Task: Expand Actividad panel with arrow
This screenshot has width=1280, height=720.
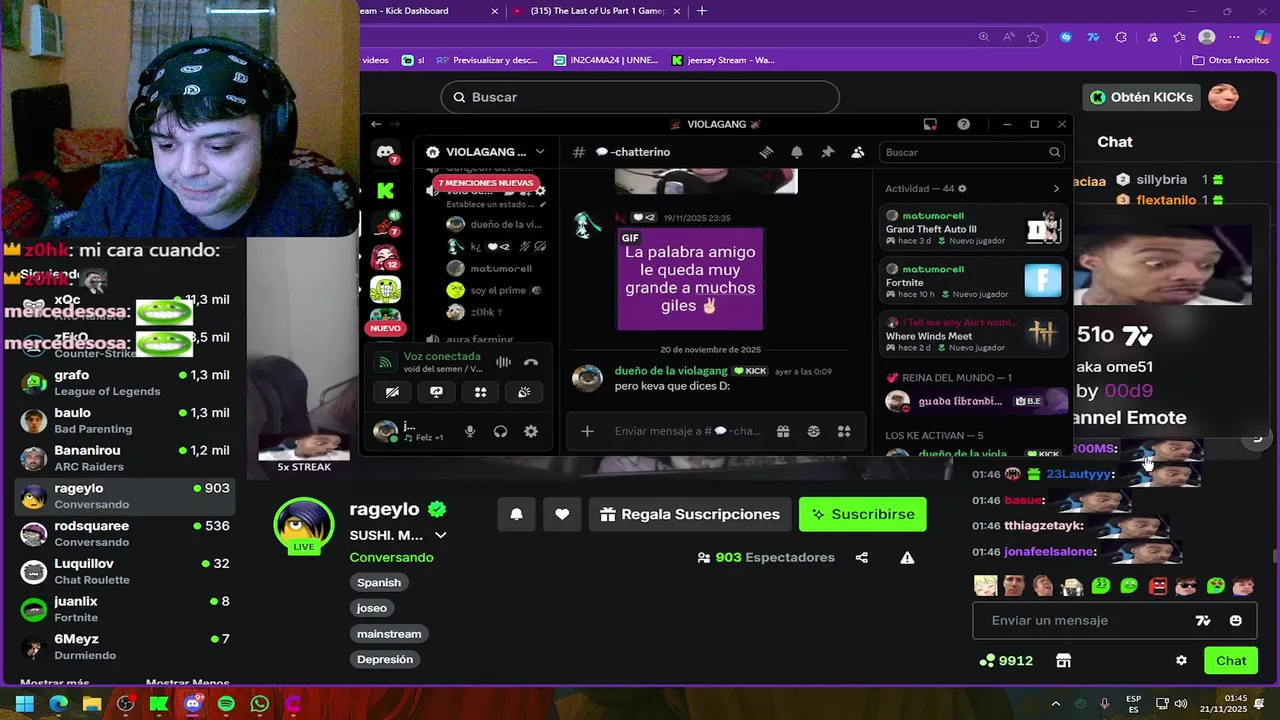Action: tap(1056, 188)
